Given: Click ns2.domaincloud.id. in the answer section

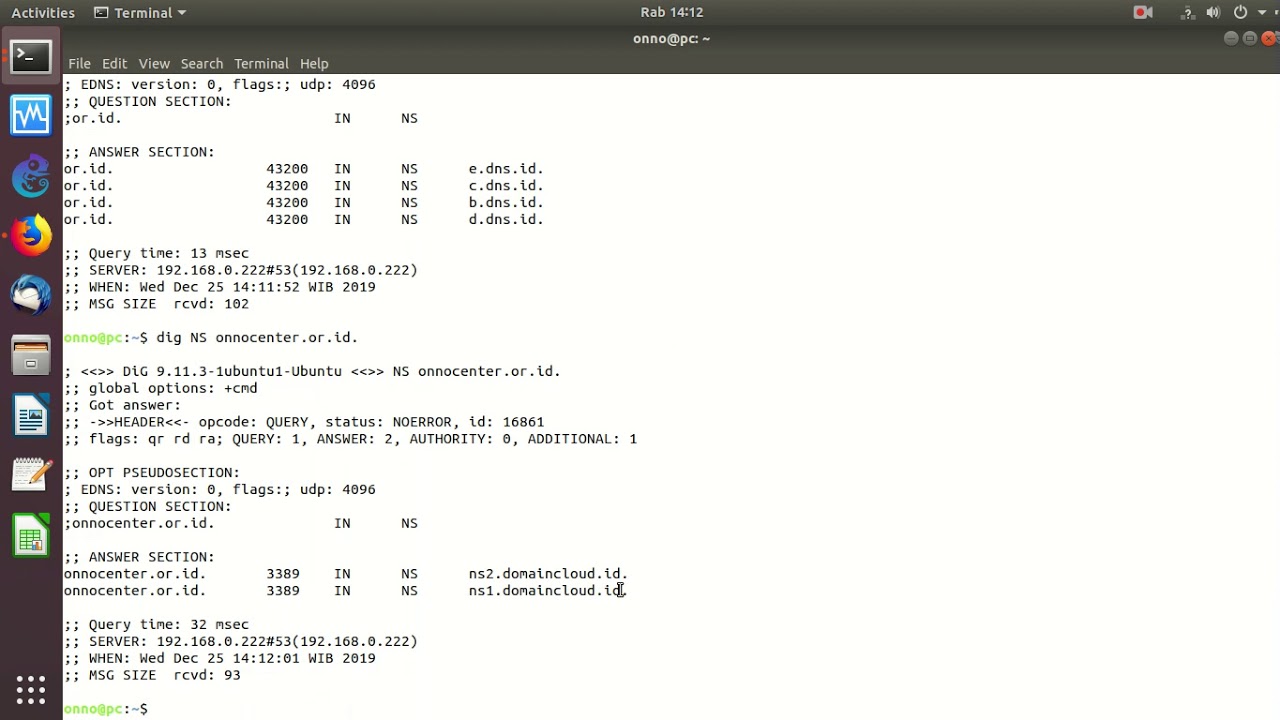Looking at the screenshot, I should (x=548, y=574).
